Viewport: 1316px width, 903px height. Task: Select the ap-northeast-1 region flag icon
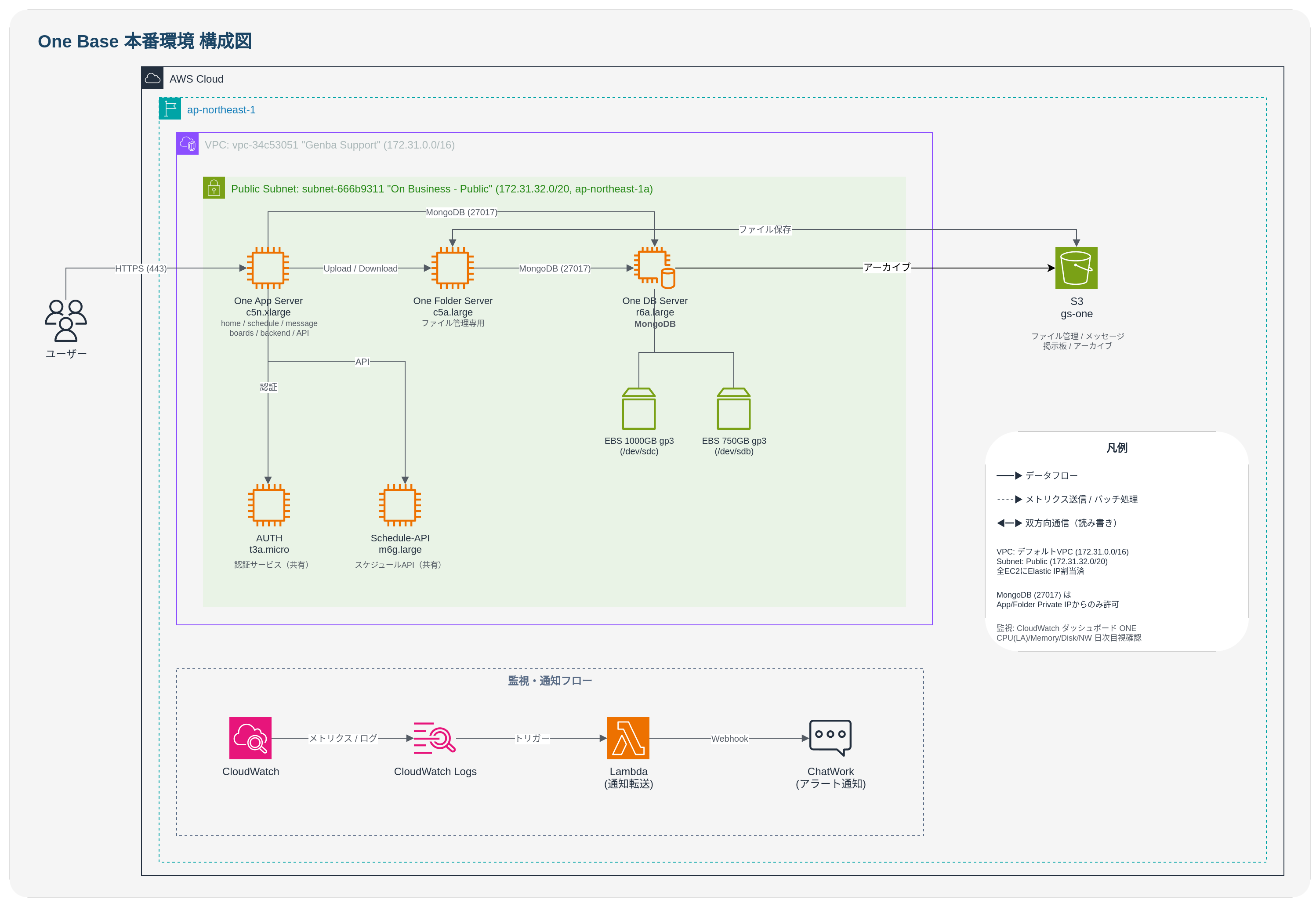point(170,109)
